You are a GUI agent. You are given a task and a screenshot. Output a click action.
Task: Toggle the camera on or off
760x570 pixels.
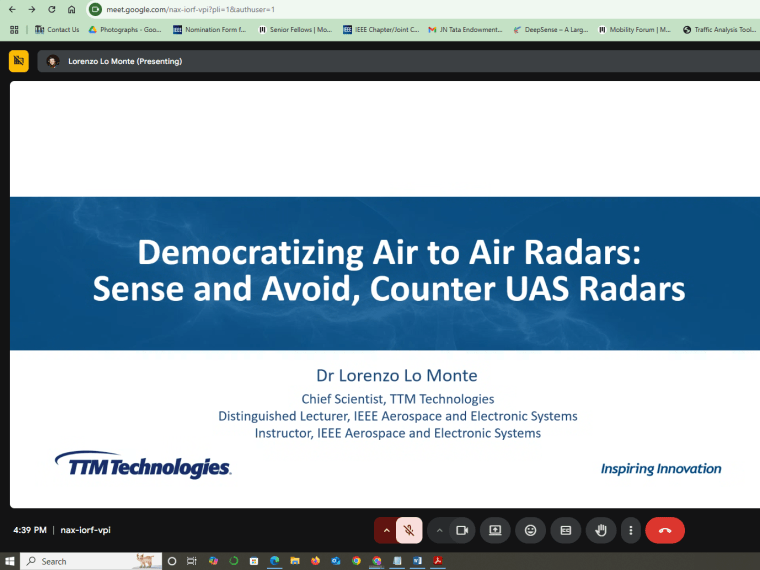462,530
